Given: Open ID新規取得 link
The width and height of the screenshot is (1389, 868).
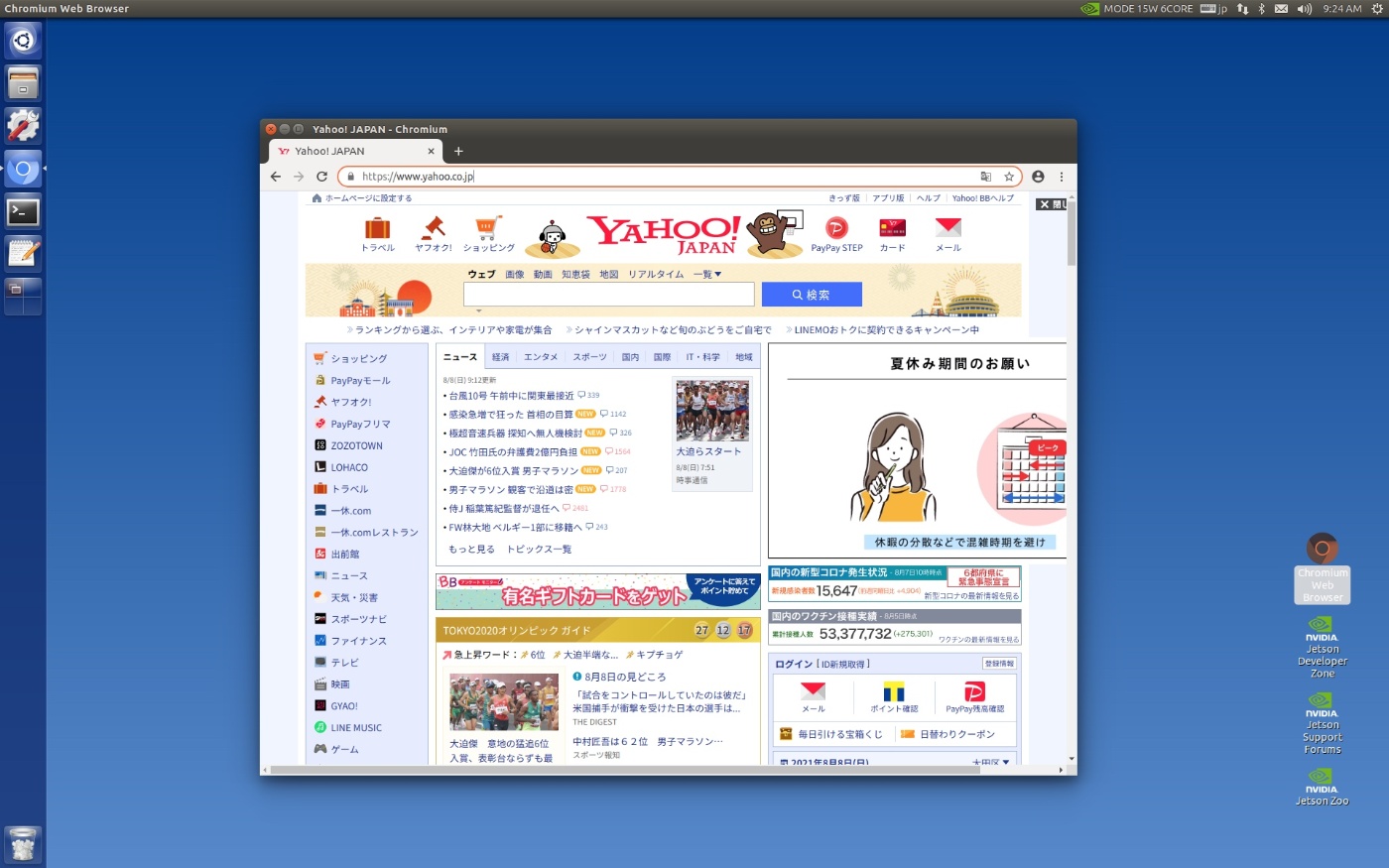Looking at the screenshot, I should 843,664.
